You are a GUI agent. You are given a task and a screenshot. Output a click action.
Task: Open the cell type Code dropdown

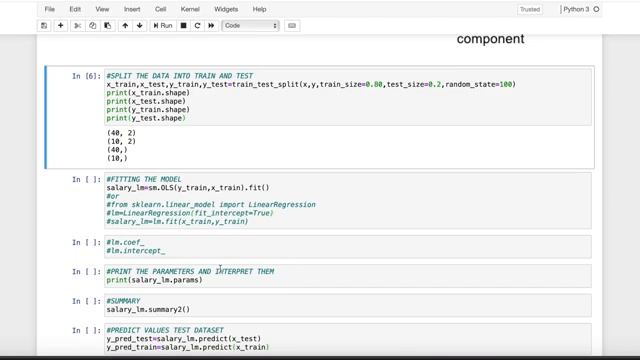pyautogui.click(x=250, y=26)
